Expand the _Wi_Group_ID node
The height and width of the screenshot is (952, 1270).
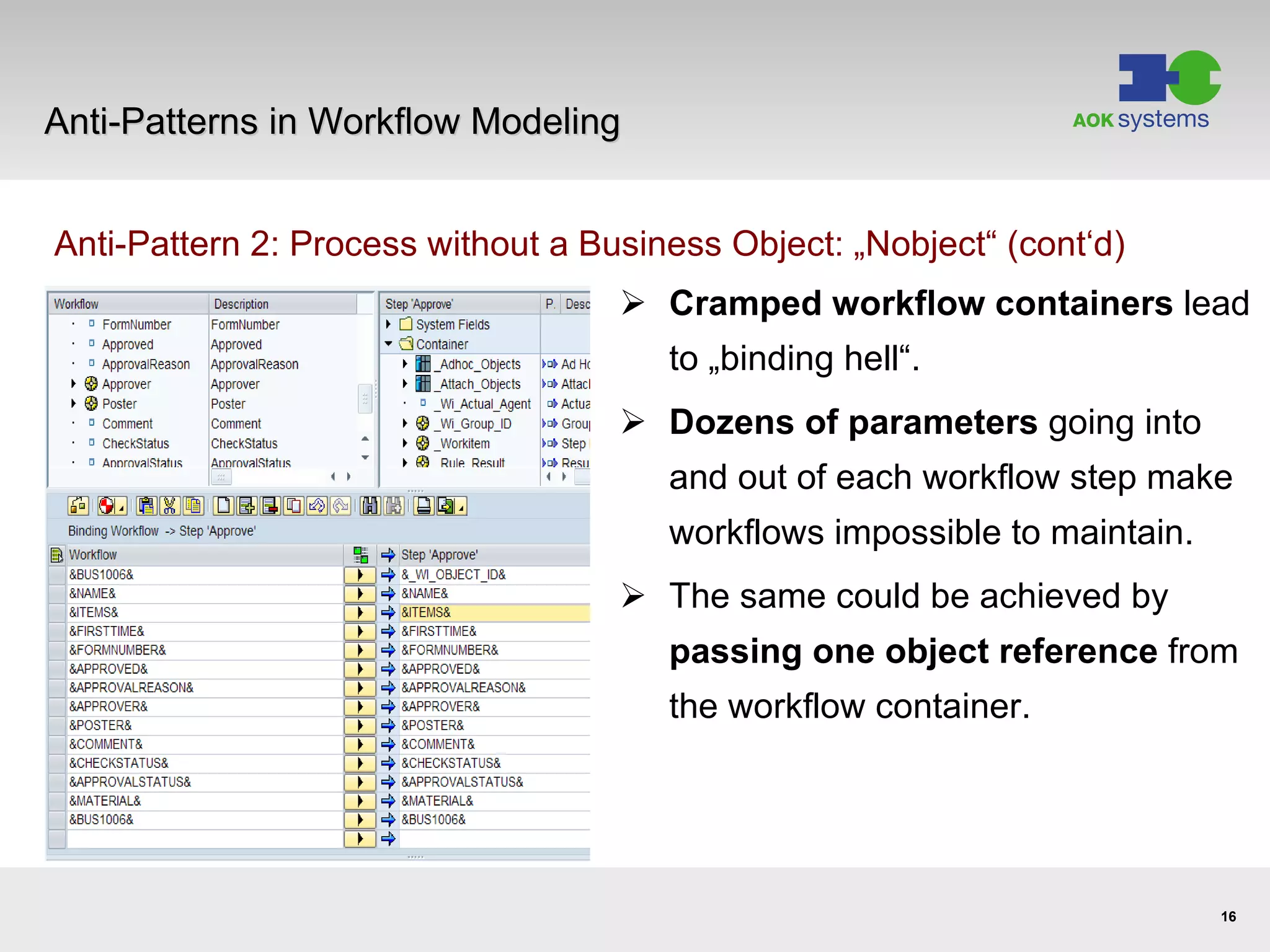pyautogui.click(x=405, y=423)
